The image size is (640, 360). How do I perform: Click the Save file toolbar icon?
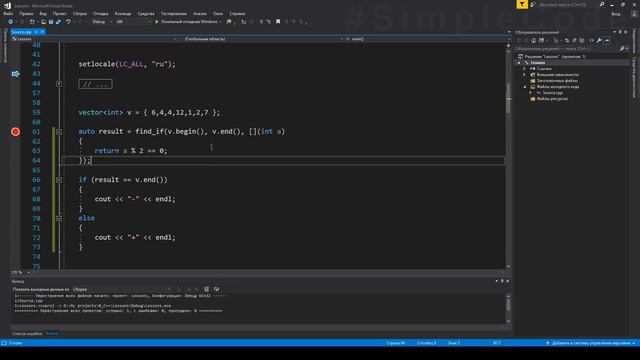pyautogui.click(x=51, y=22)
